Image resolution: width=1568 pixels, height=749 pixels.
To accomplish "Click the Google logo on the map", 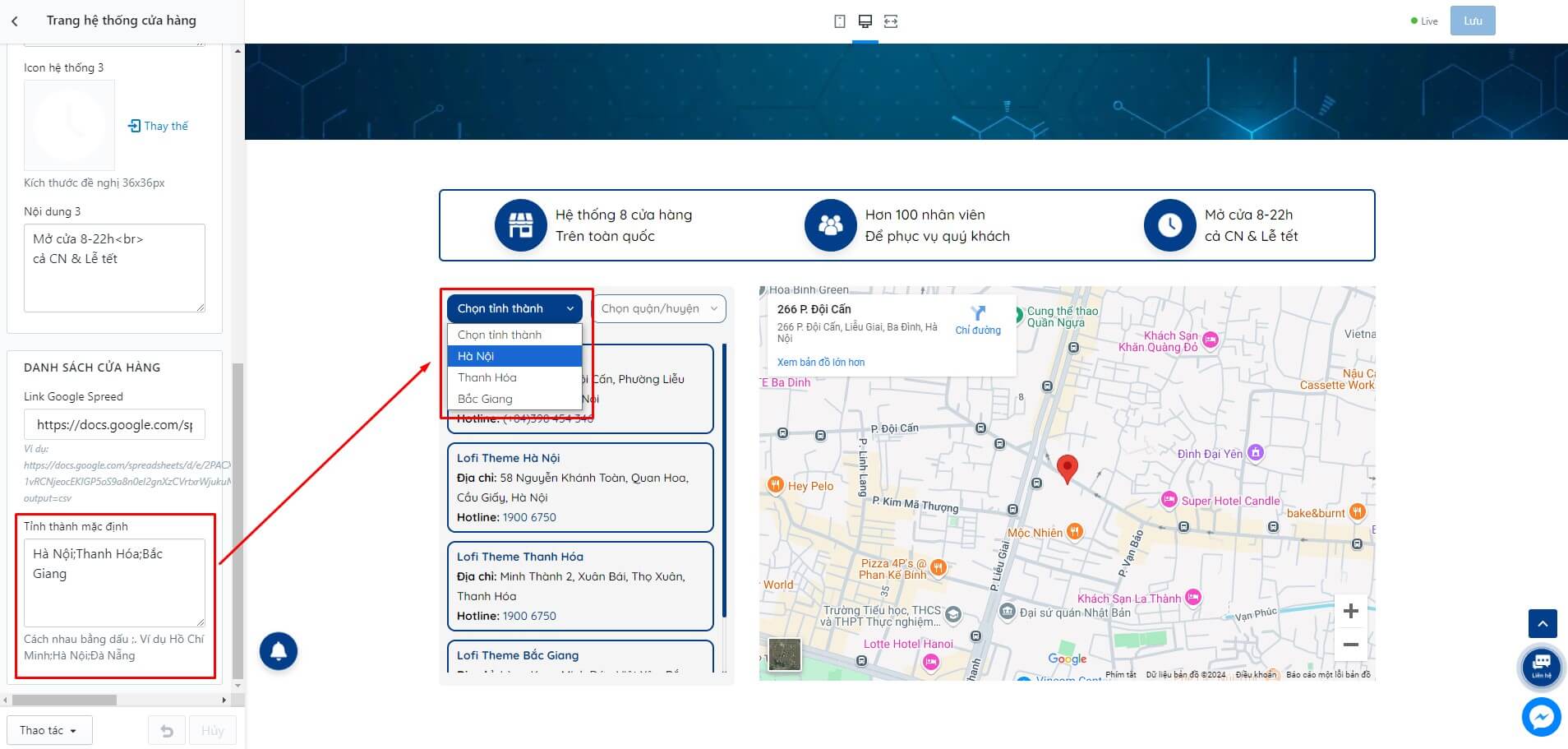I will click(1067, 659).
